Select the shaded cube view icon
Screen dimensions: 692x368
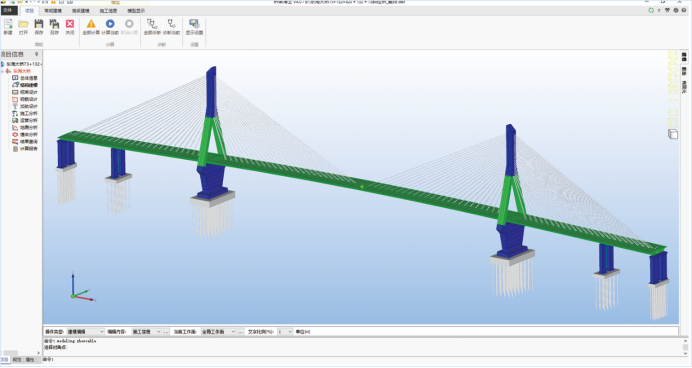[673, 134]
